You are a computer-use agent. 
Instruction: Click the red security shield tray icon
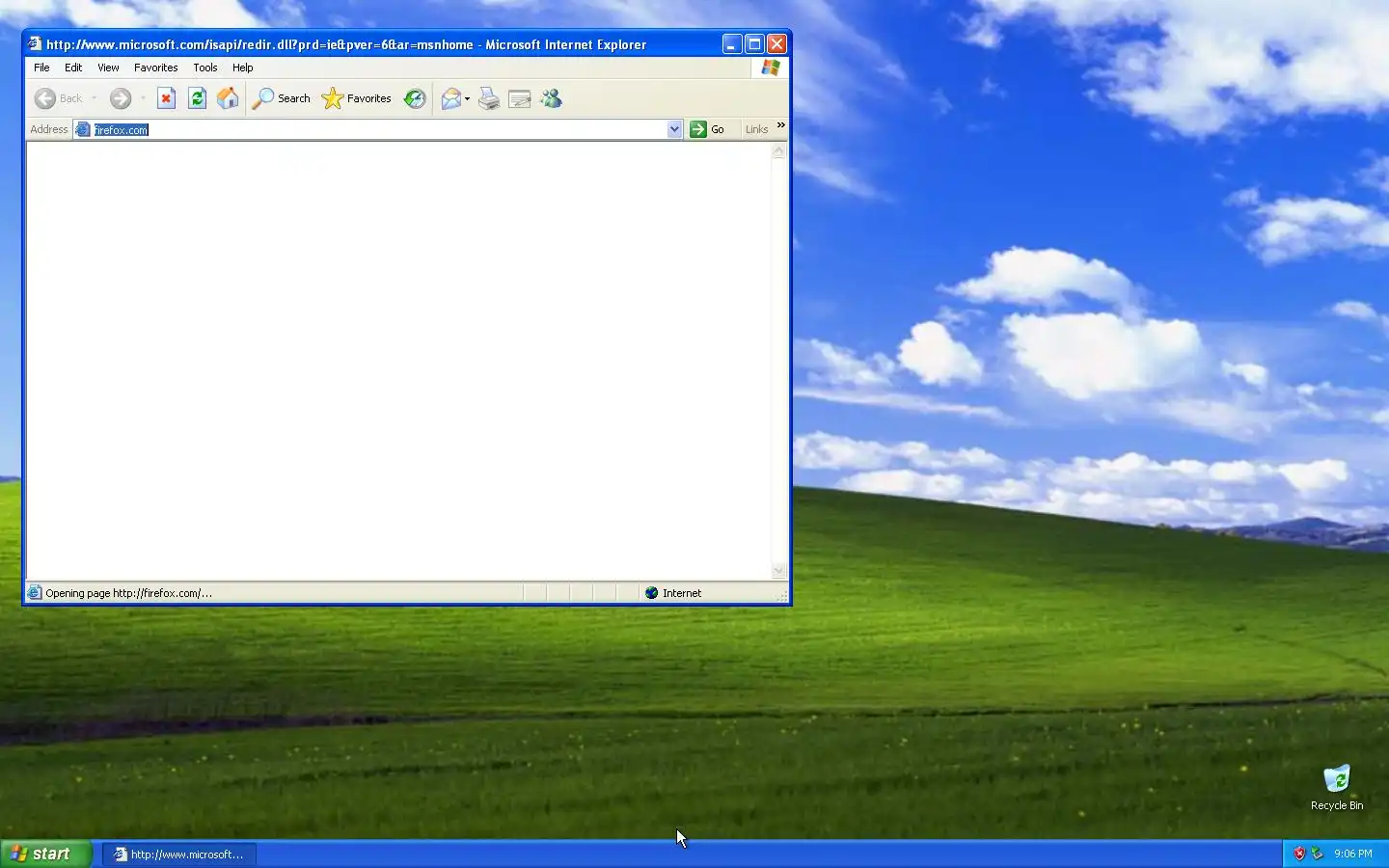click(1299, 854)
